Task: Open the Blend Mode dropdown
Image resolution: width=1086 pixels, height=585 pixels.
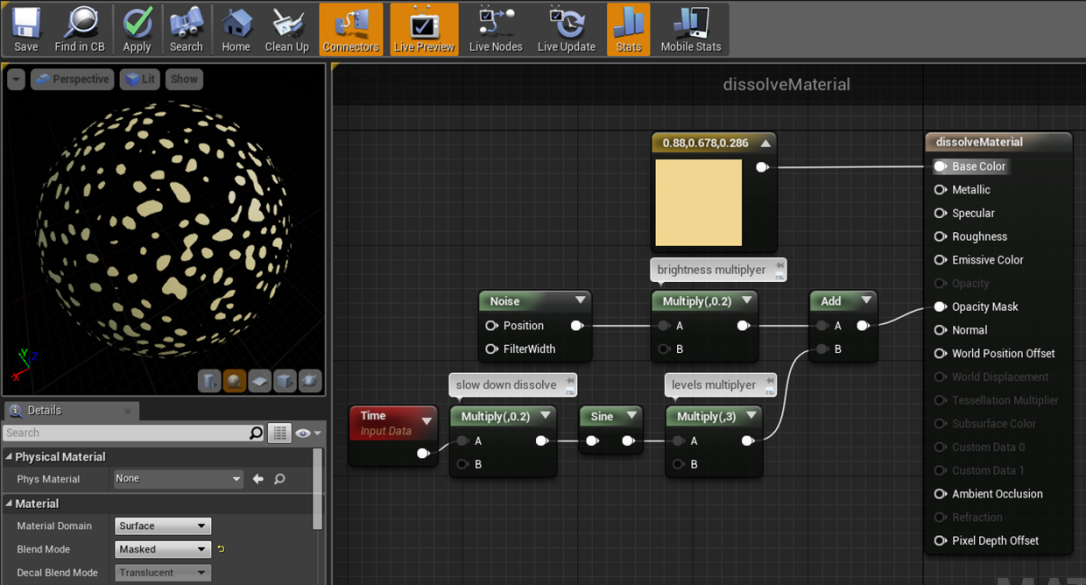Action: click(x=162, y=548)
